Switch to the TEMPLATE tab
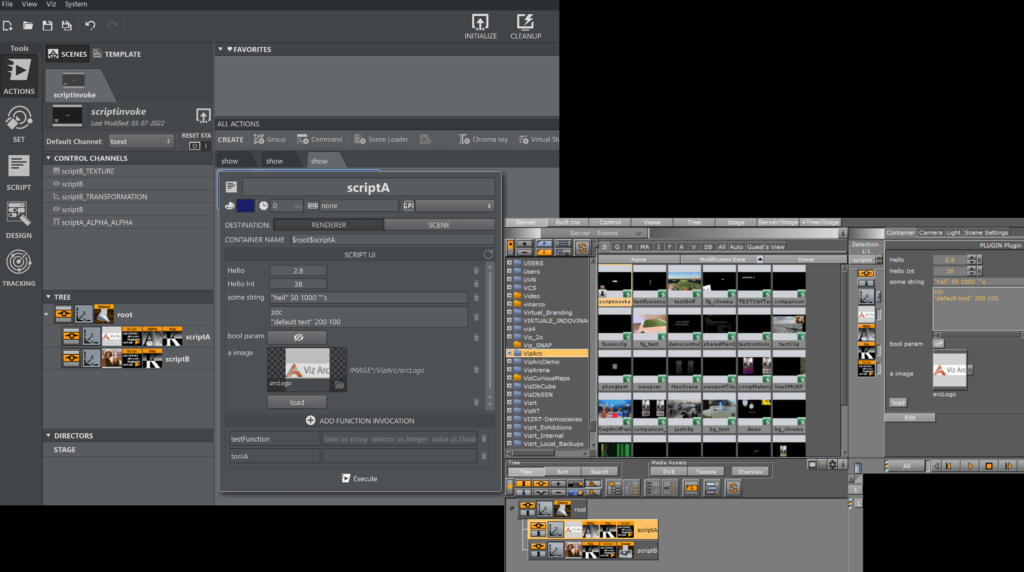The width and height of the screenshot is (1024, 572). (x=117, y=54)
